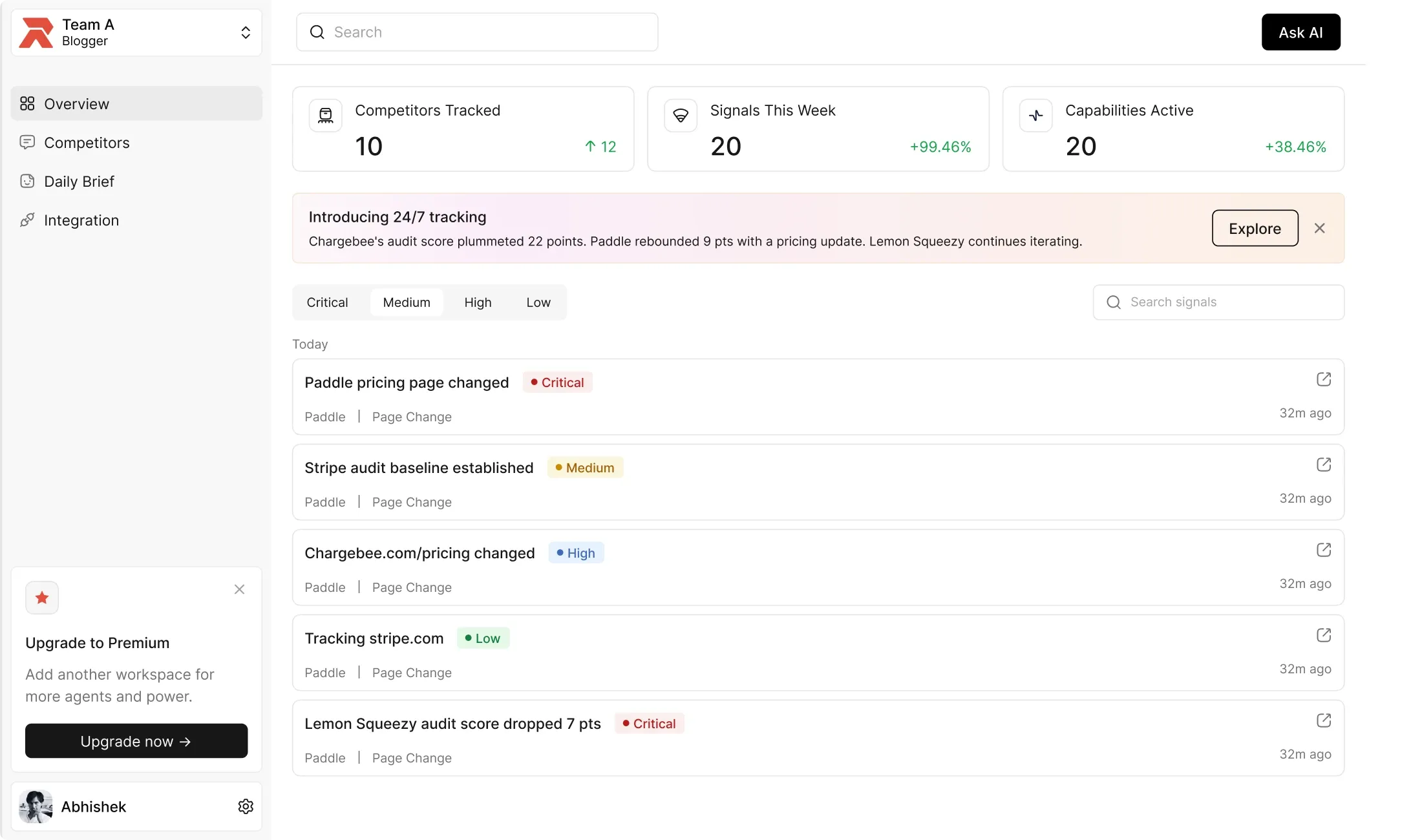Click the Upgrade now button
Image resolution: width=1422 pixels, height=840 pixels.
click(x=136, y=741)
